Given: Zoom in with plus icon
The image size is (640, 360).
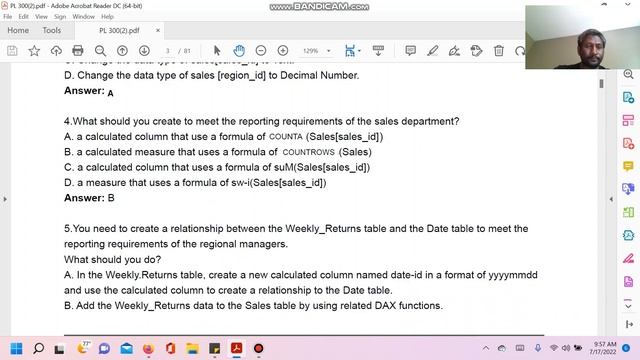Looking at the screenshot, I should point(283,51).
